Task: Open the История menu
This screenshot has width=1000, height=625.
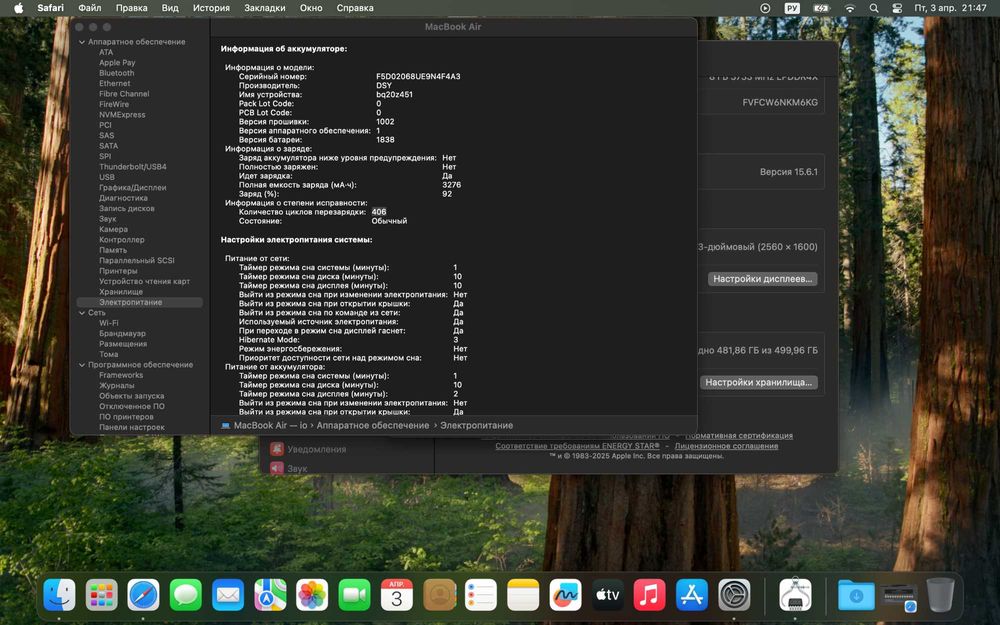Action: click(211, 8)
